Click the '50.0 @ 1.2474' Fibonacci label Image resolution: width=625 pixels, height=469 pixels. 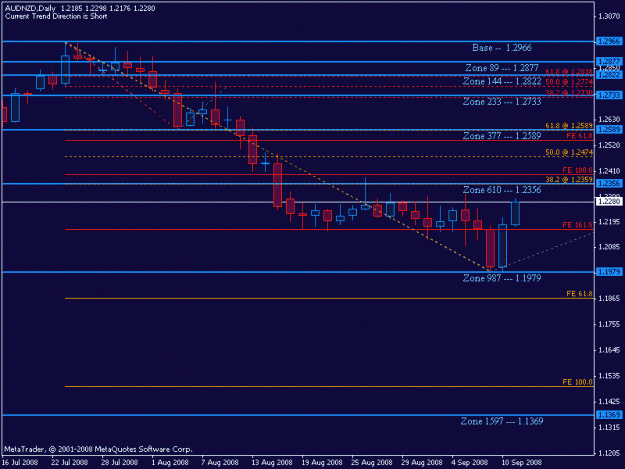[569, 152]
